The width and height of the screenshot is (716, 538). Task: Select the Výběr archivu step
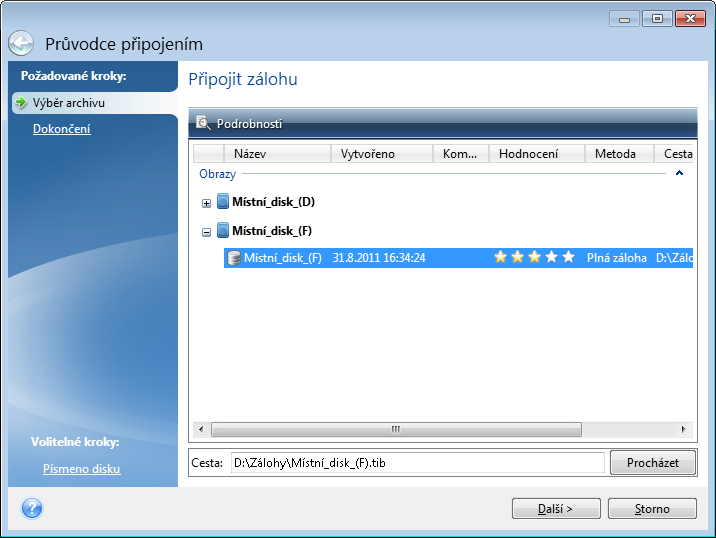[95, 103]
